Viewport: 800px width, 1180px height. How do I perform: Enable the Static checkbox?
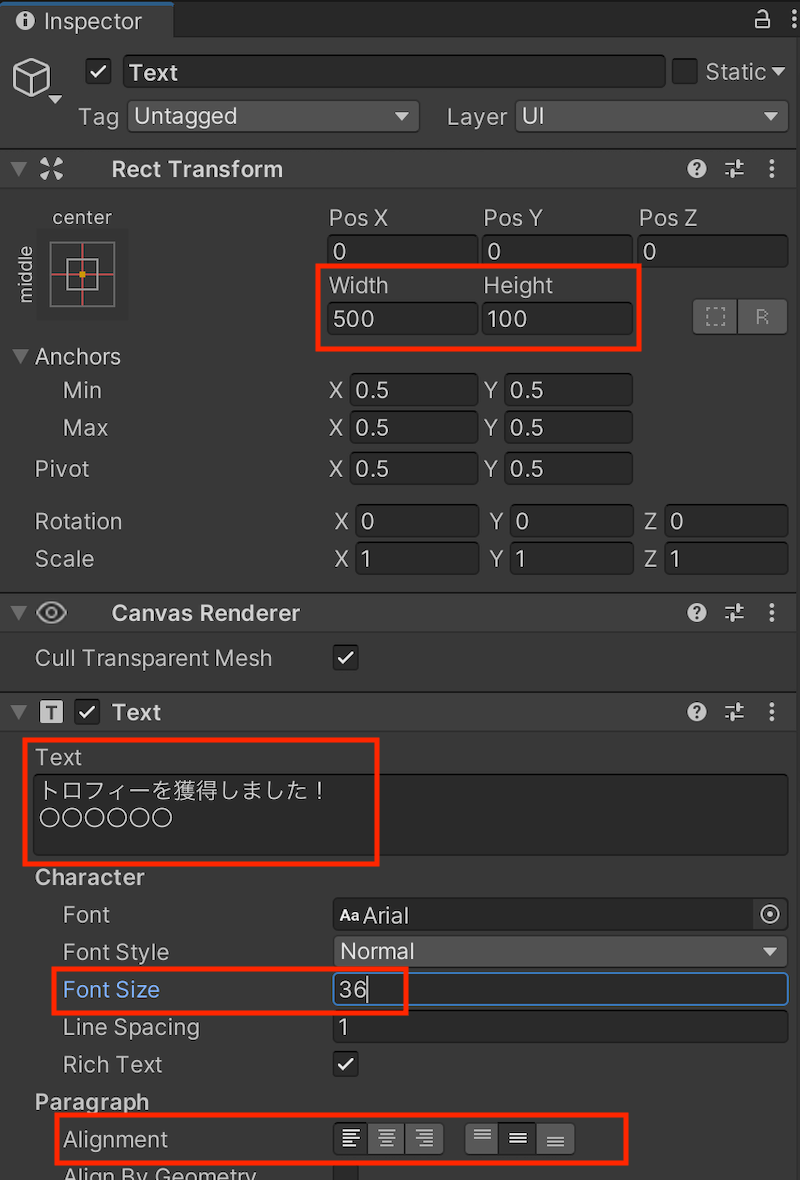(684, 71)
